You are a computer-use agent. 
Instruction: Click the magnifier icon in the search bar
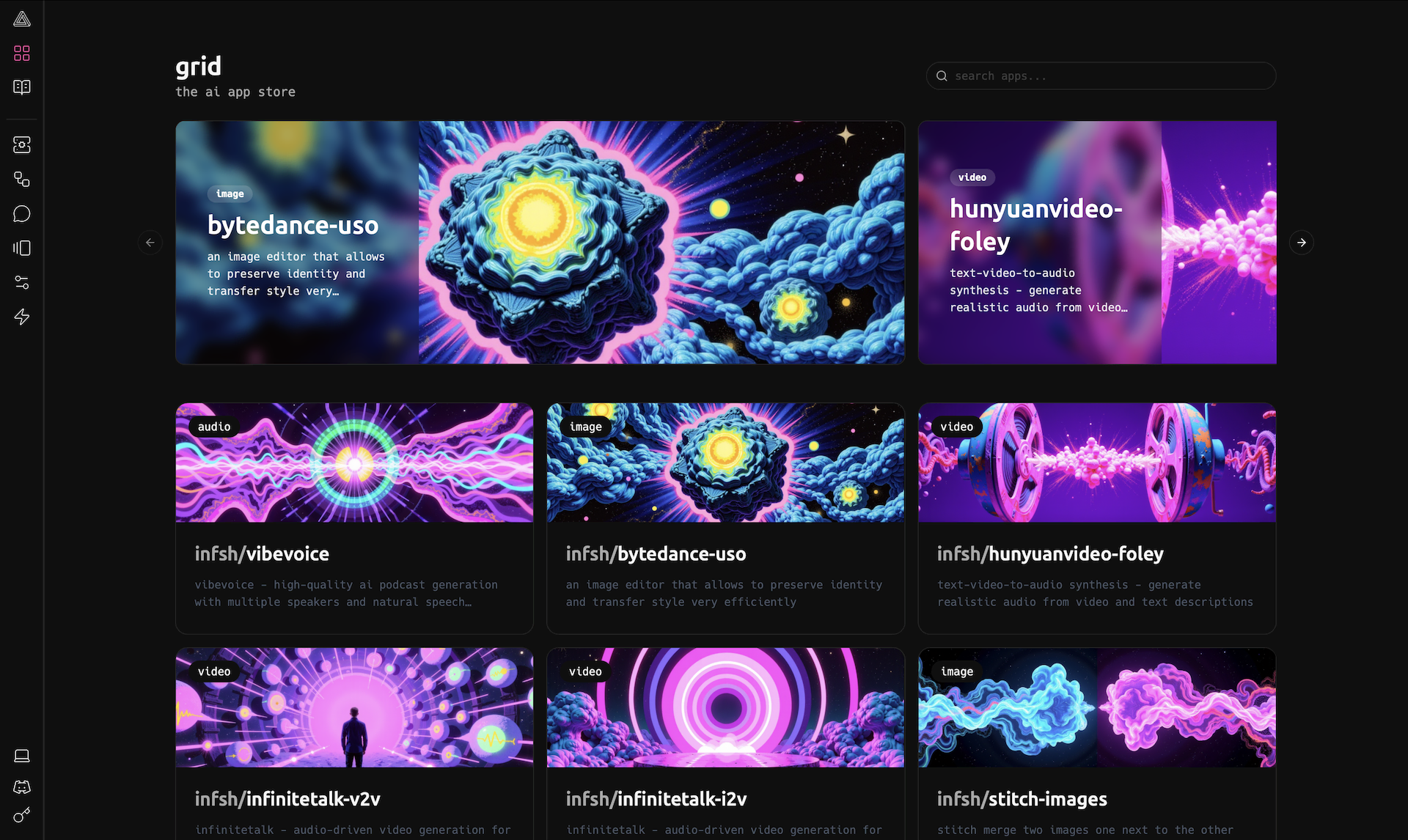(x=942, y=75)
